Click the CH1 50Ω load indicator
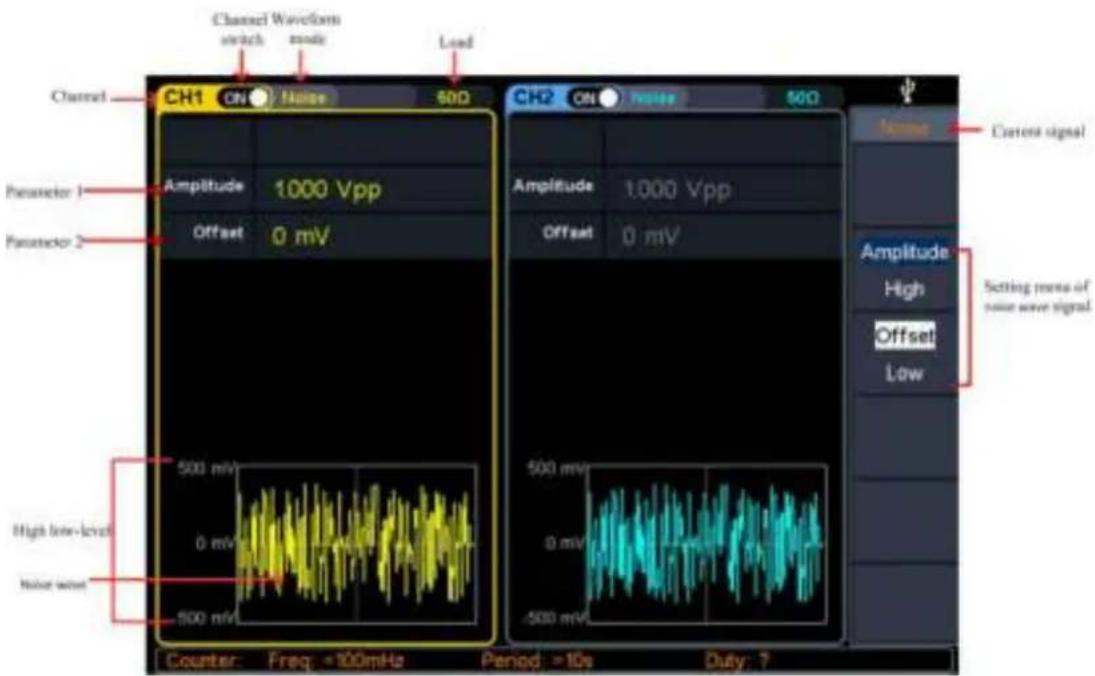The image size is (1095, 676). coord(453,97)
